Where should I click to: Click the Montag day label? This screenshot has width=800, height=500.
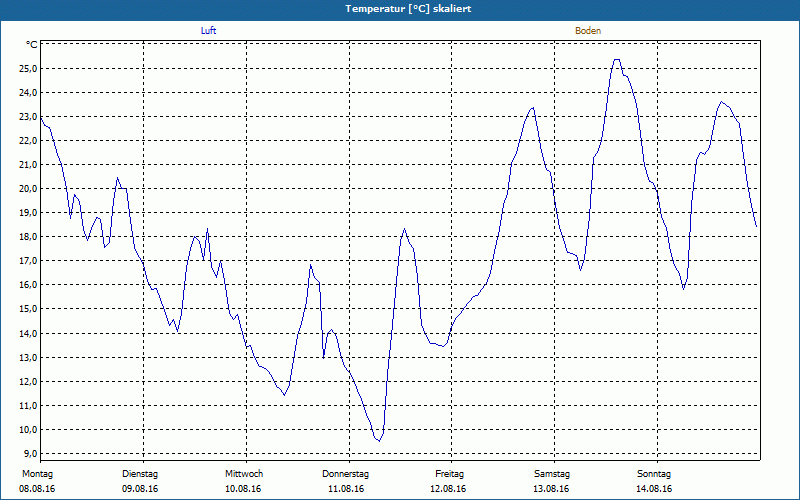click(x=37, y=474)
